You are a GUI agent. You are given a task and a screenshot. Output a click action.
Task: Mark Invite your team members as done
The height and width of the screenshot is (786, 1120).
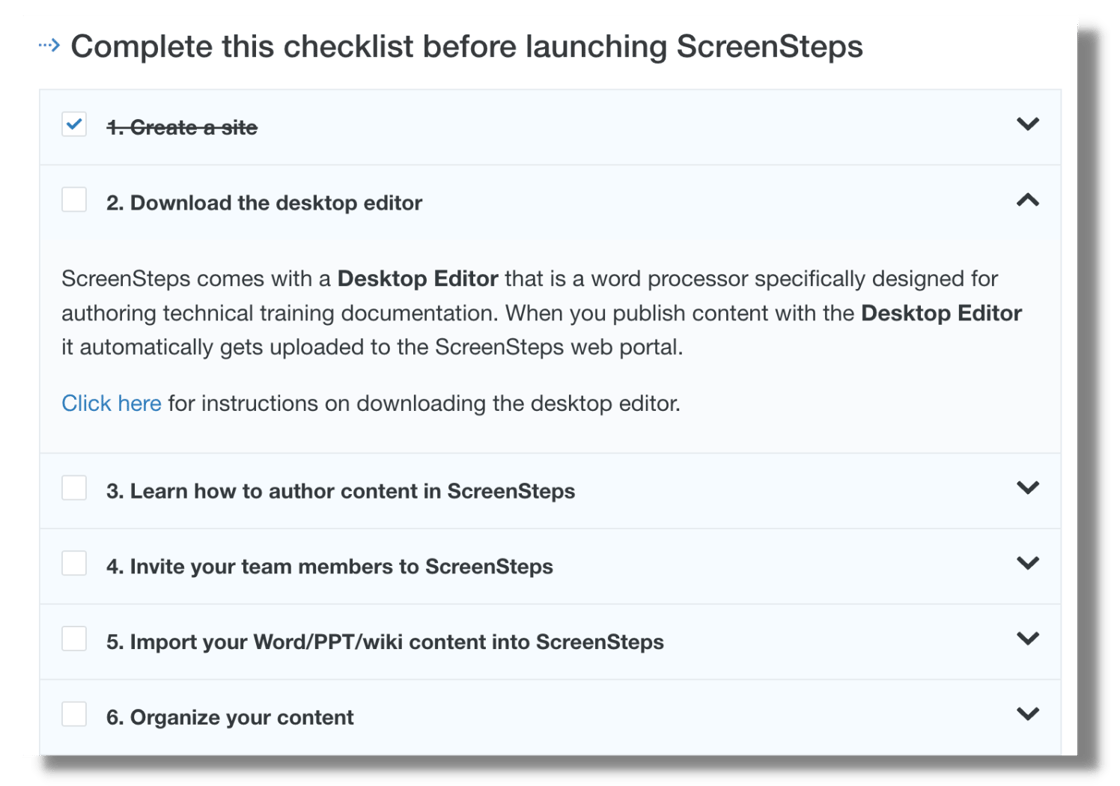74,563
